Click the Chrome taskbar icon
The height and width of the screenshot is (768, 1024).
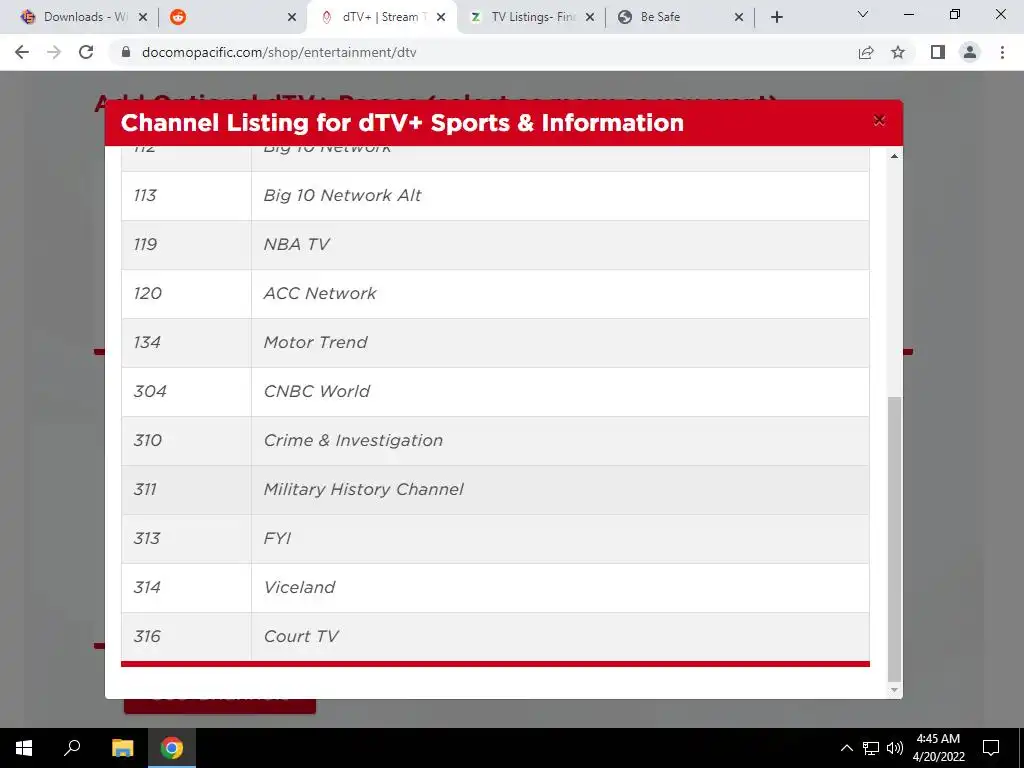click(x=172, y=748)
